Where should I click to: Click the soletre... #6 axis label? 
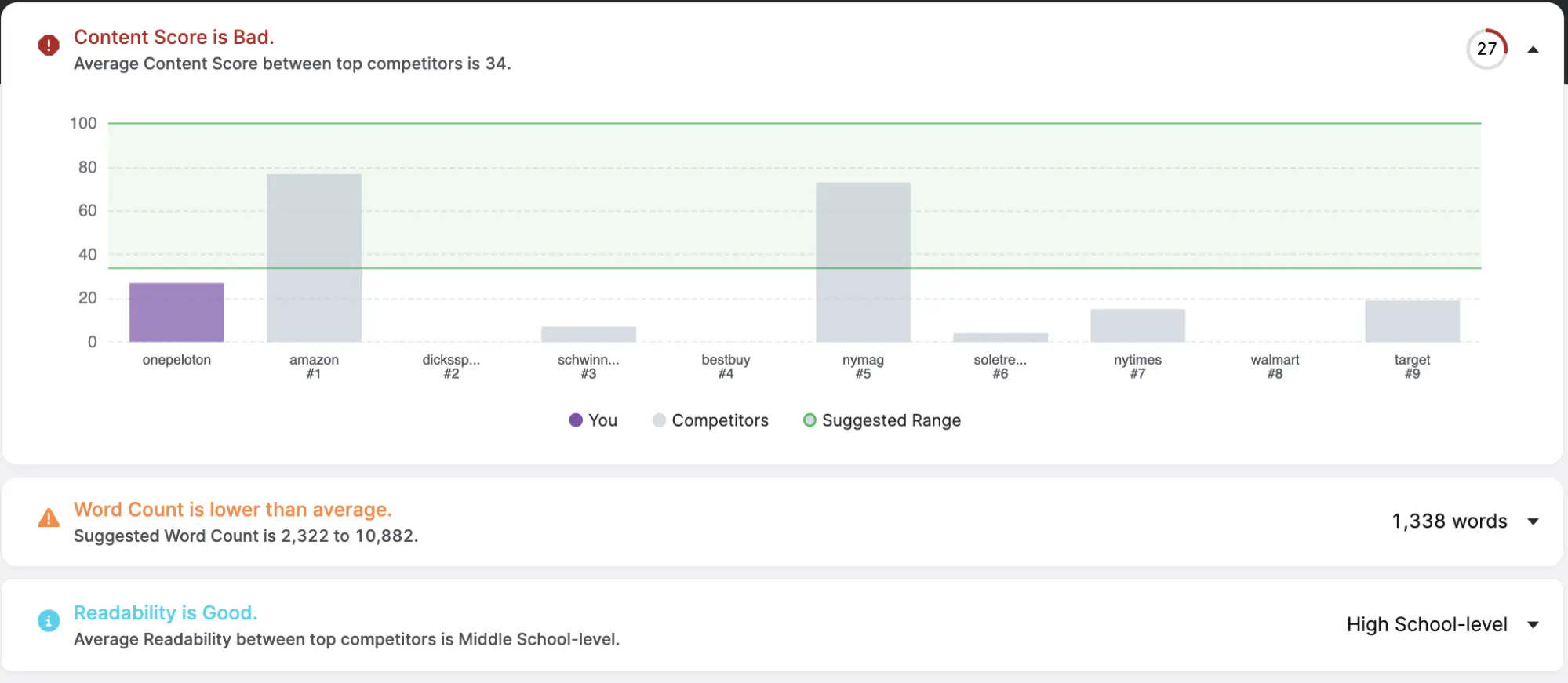coord(1000,366)
